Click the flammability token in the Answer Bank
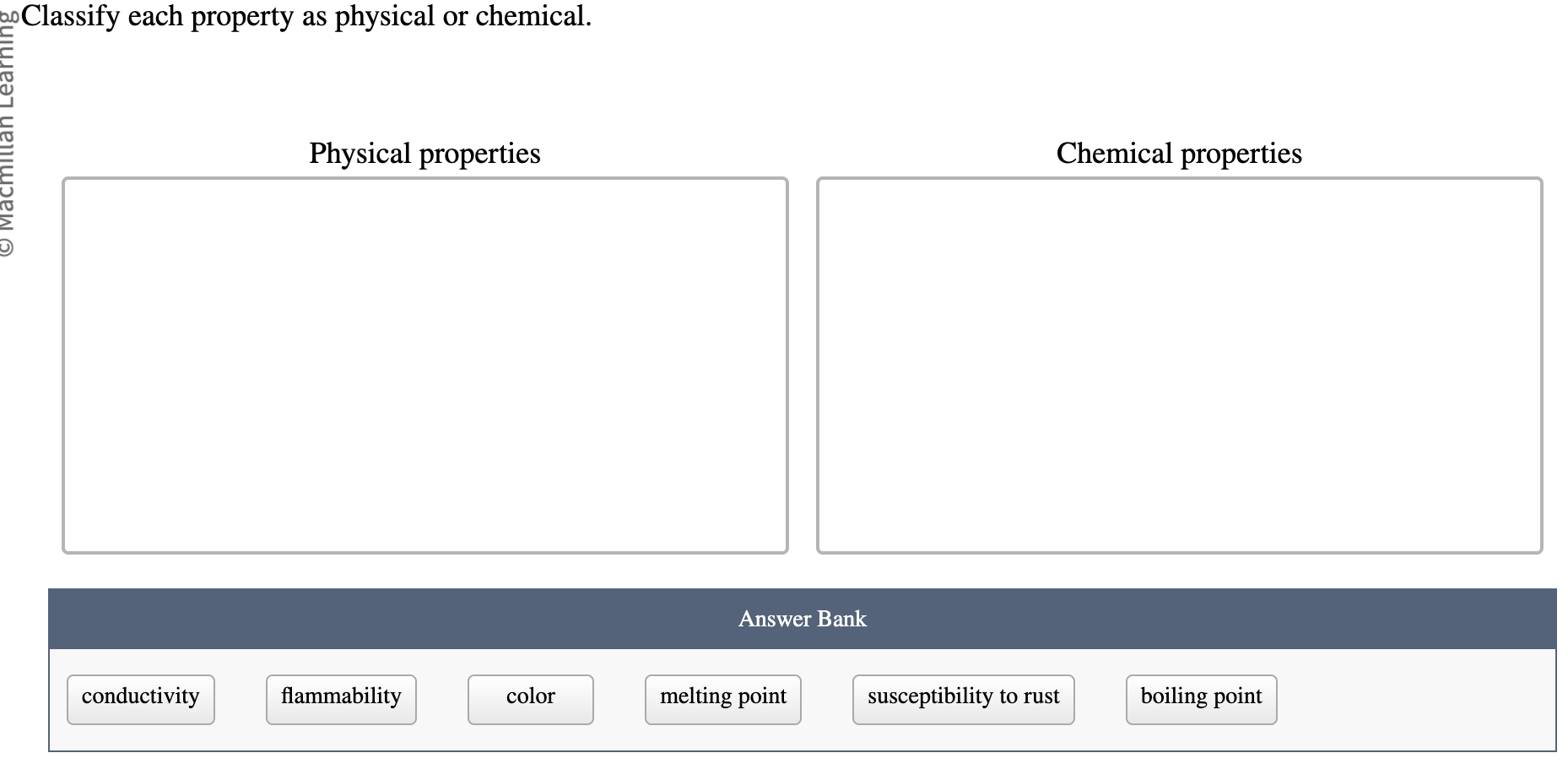Image resolution: width=1568 pixels, height=780 pixels. (340, 697)
